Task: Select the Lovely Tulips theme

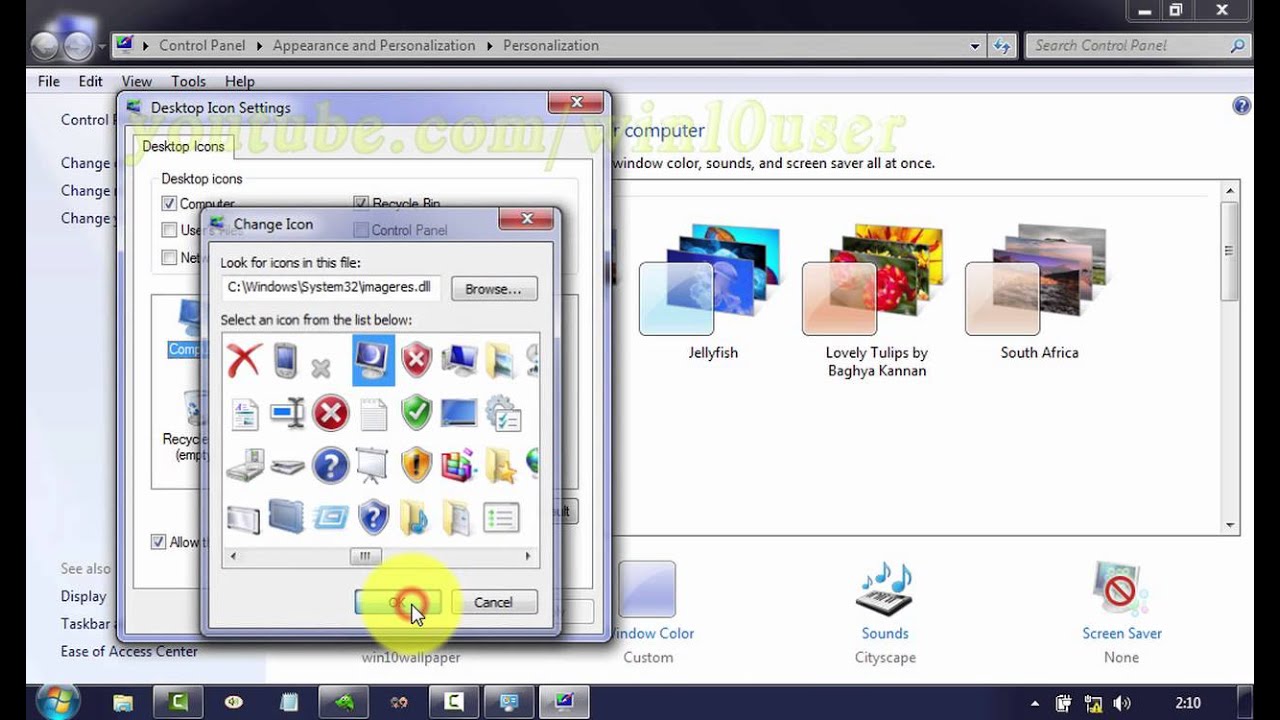Action: coord(876,301)
